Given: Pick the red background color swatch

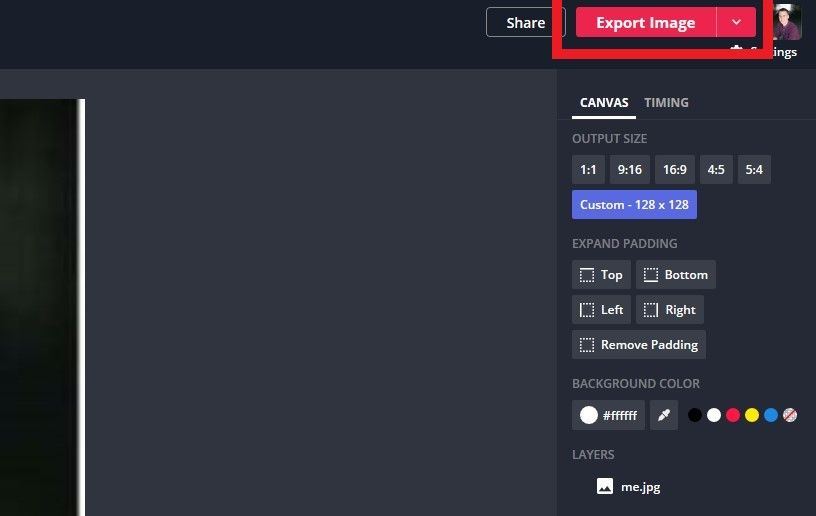Looking at the screenshot, I should pyautogui.click(x=733, y=415).
